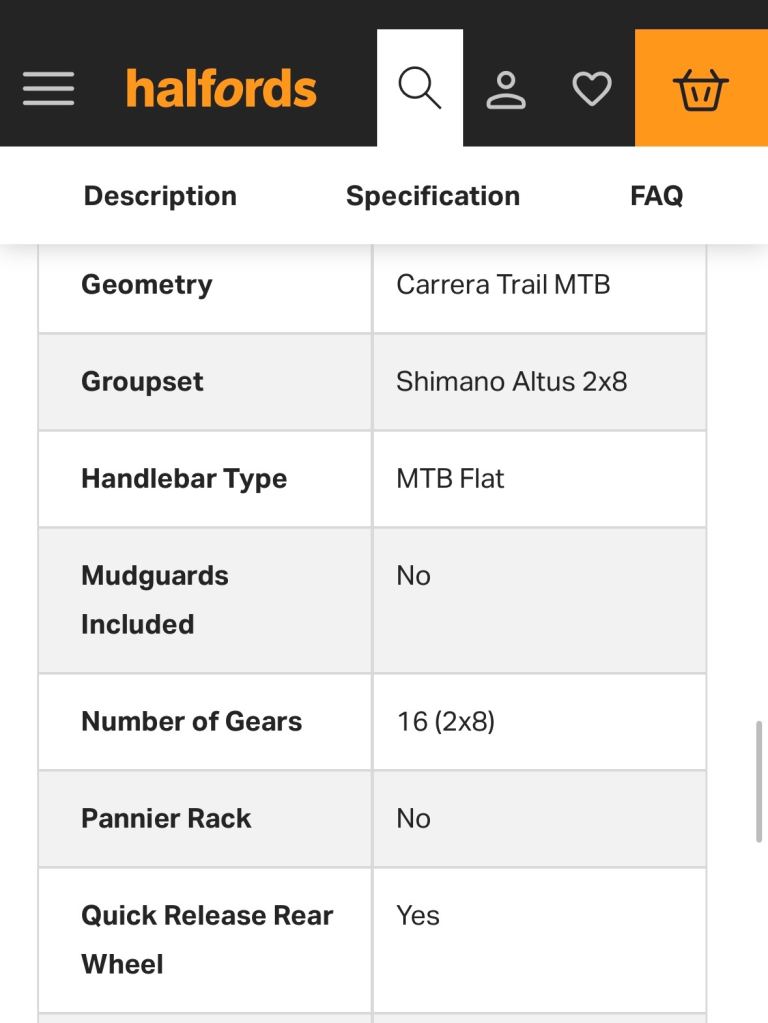Switch to the Description tab

point(159,195)
